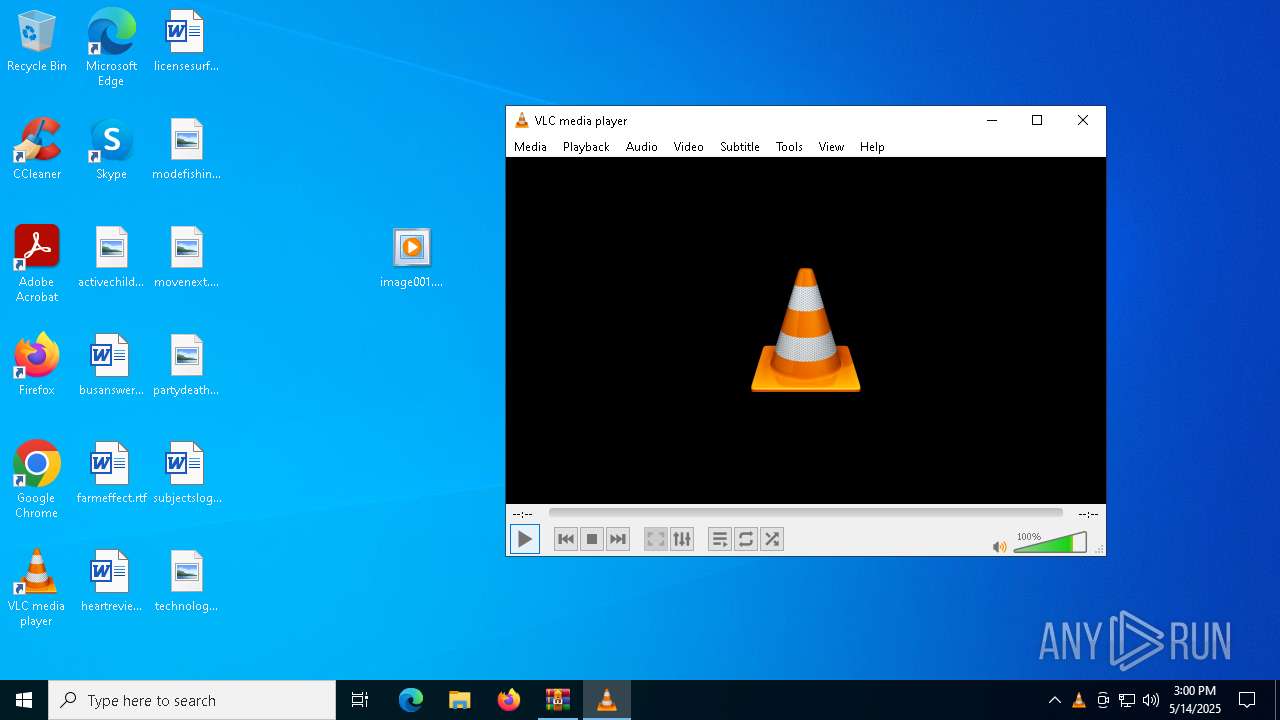Open the Media menu
1280x720 pixels.
click(530, 146)
